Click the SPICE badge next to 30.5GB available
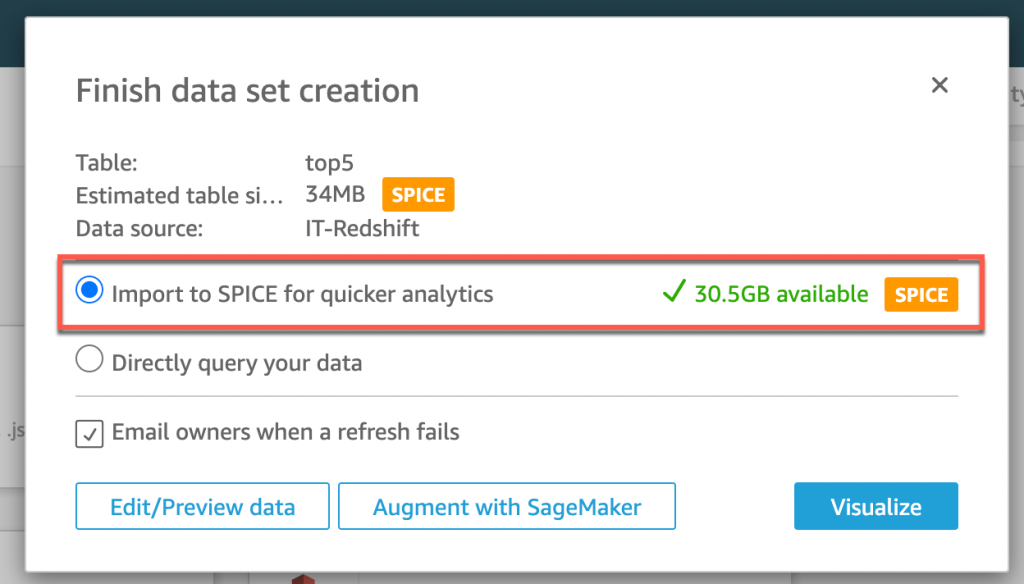Viewport: 1024px width, 584px height. [x=921, y=295]
